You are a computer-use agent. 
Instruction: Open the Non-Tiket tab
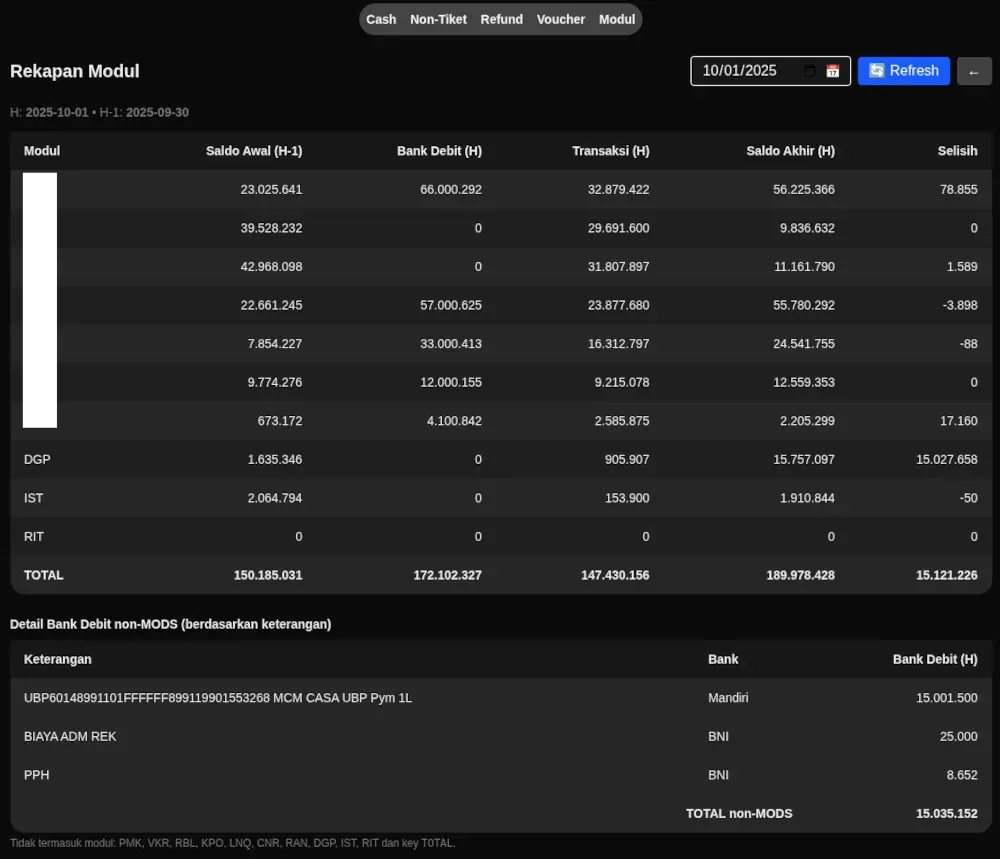point(438,19)
